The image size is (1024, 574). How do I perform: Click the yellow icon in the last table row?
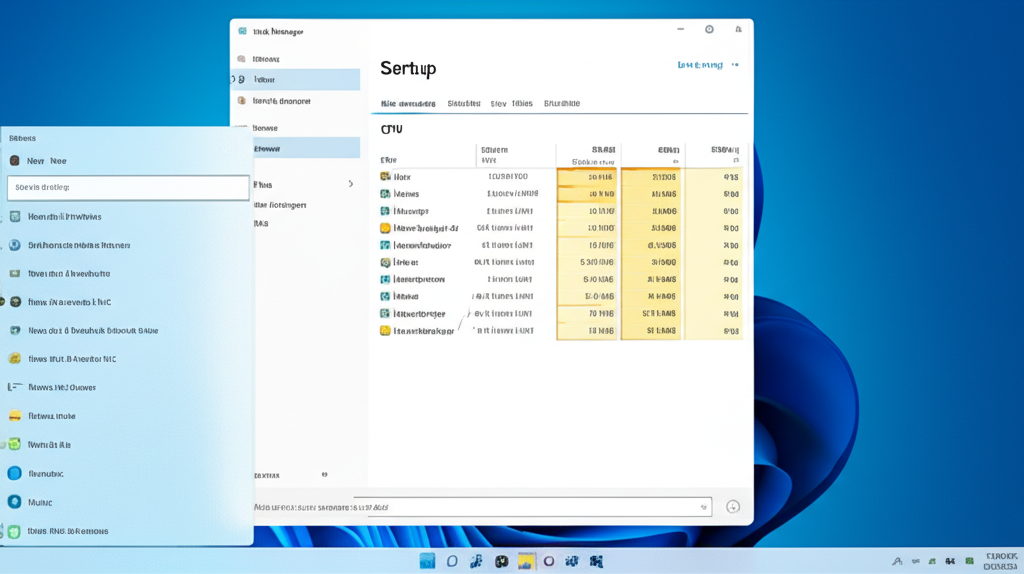385,330
